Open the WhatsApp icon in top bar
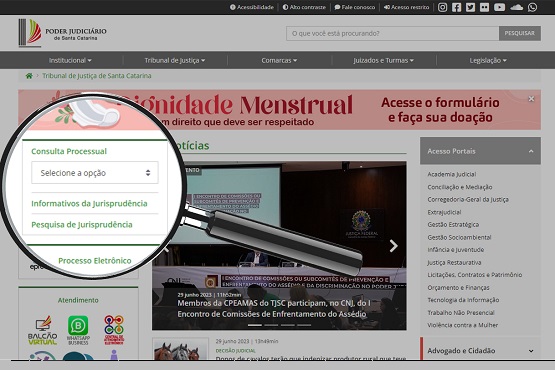This screenshot has height=370, width=555. (x=532, y=7)
